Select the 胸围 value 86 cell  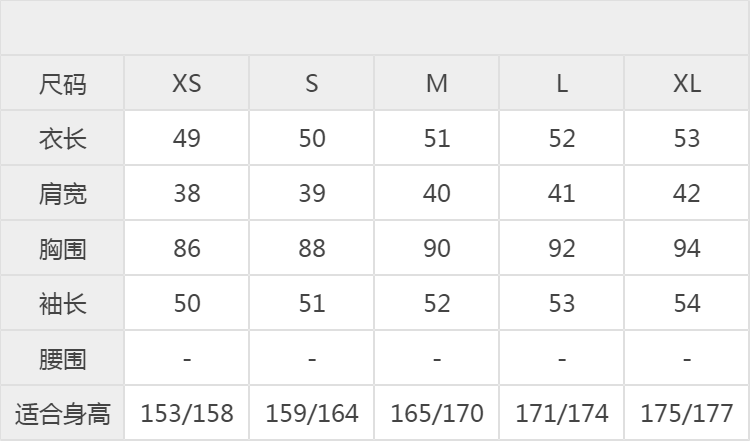[187, 248]
